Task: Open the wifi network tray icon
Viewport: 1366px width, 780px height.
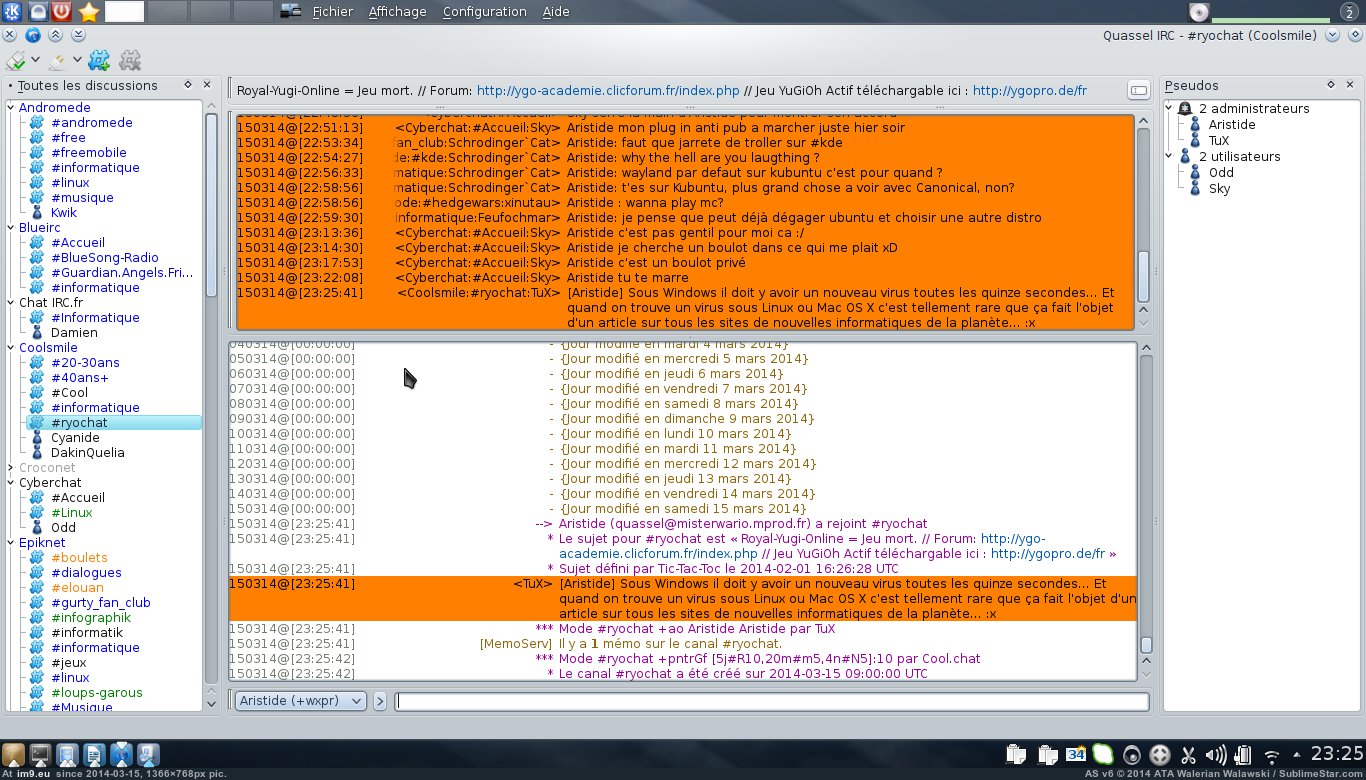Action: click(1272, 756)
